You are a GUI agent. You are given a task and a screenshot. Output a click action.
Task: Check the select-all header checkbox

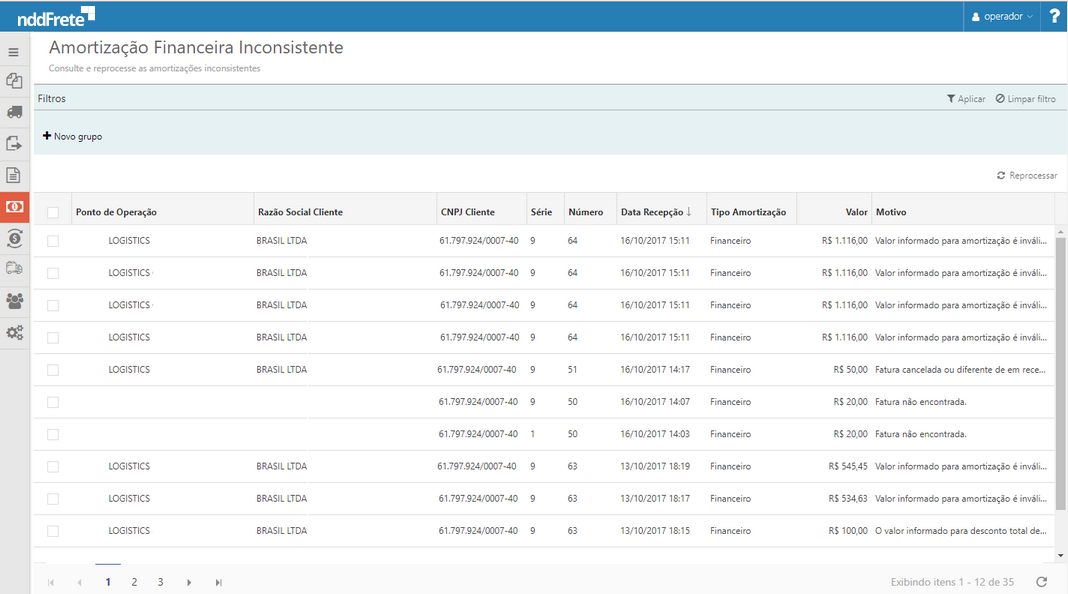pyautogui.click(x=53, y=212)
